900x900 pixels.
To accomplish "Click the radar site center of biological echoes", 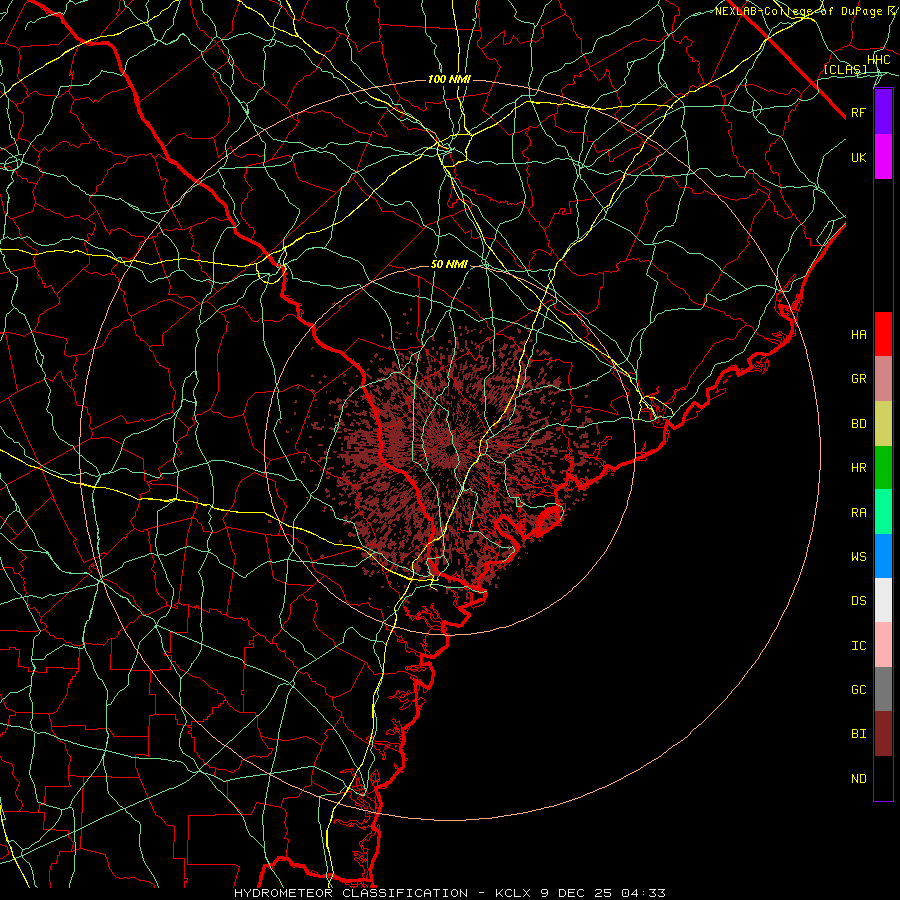I will [x=449, y=449].
